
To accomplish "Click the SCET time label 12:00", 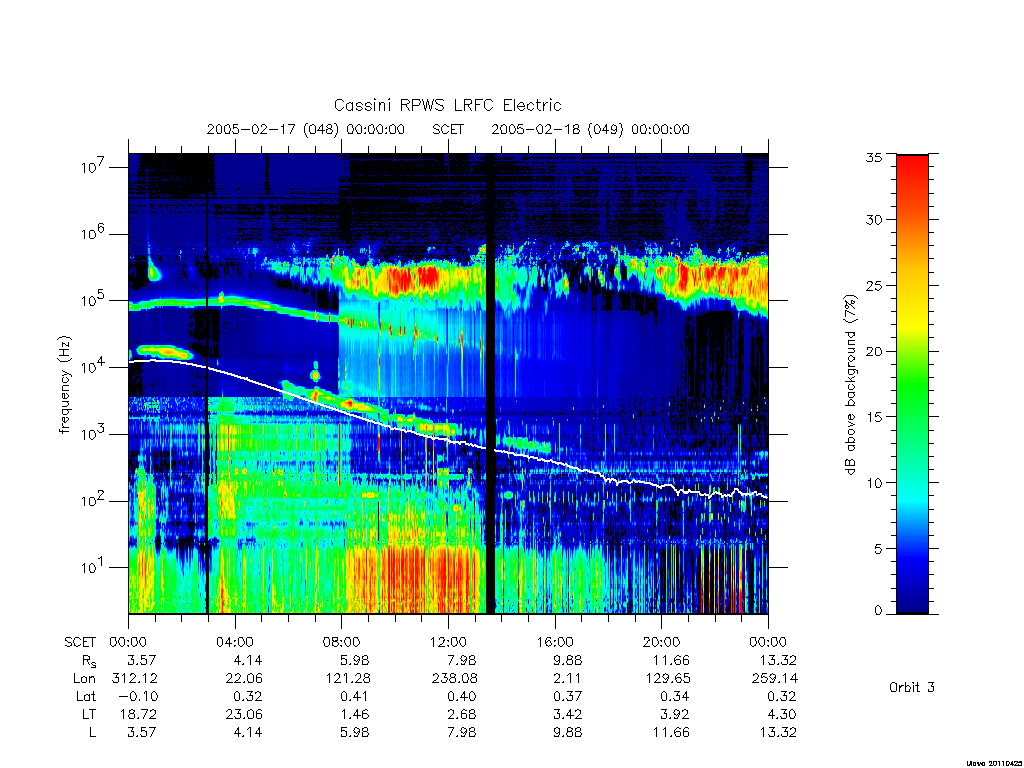I will click(x=448, y=642).
